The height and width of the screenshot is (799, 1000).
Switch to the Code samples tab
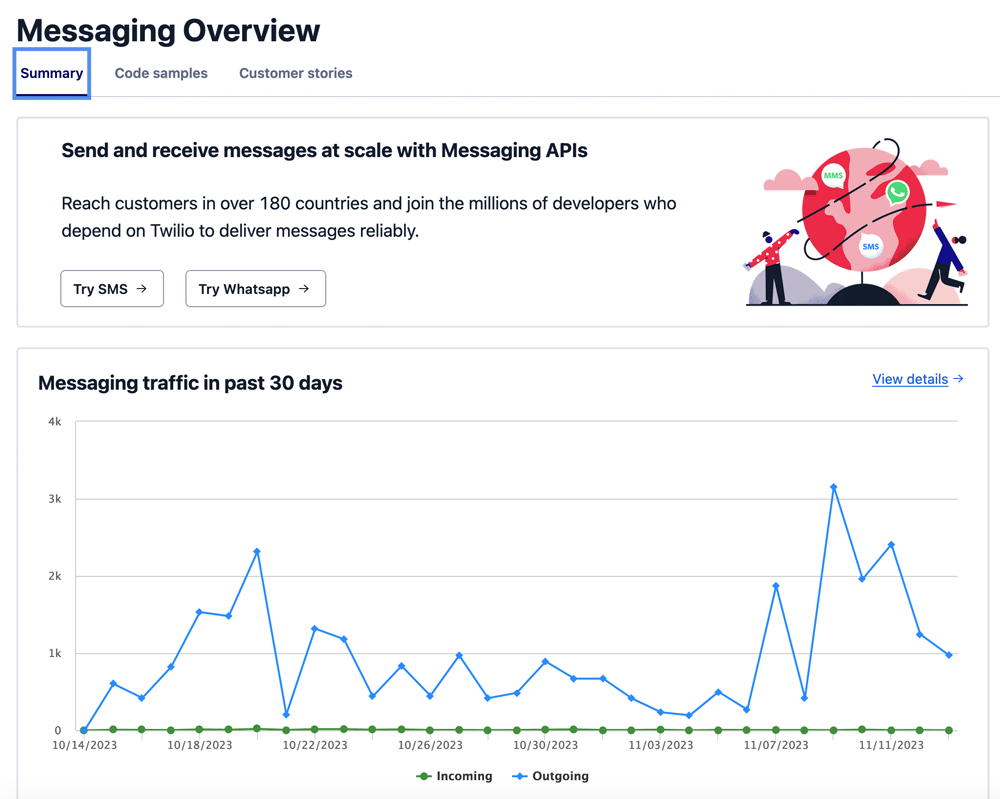(161, 73)
